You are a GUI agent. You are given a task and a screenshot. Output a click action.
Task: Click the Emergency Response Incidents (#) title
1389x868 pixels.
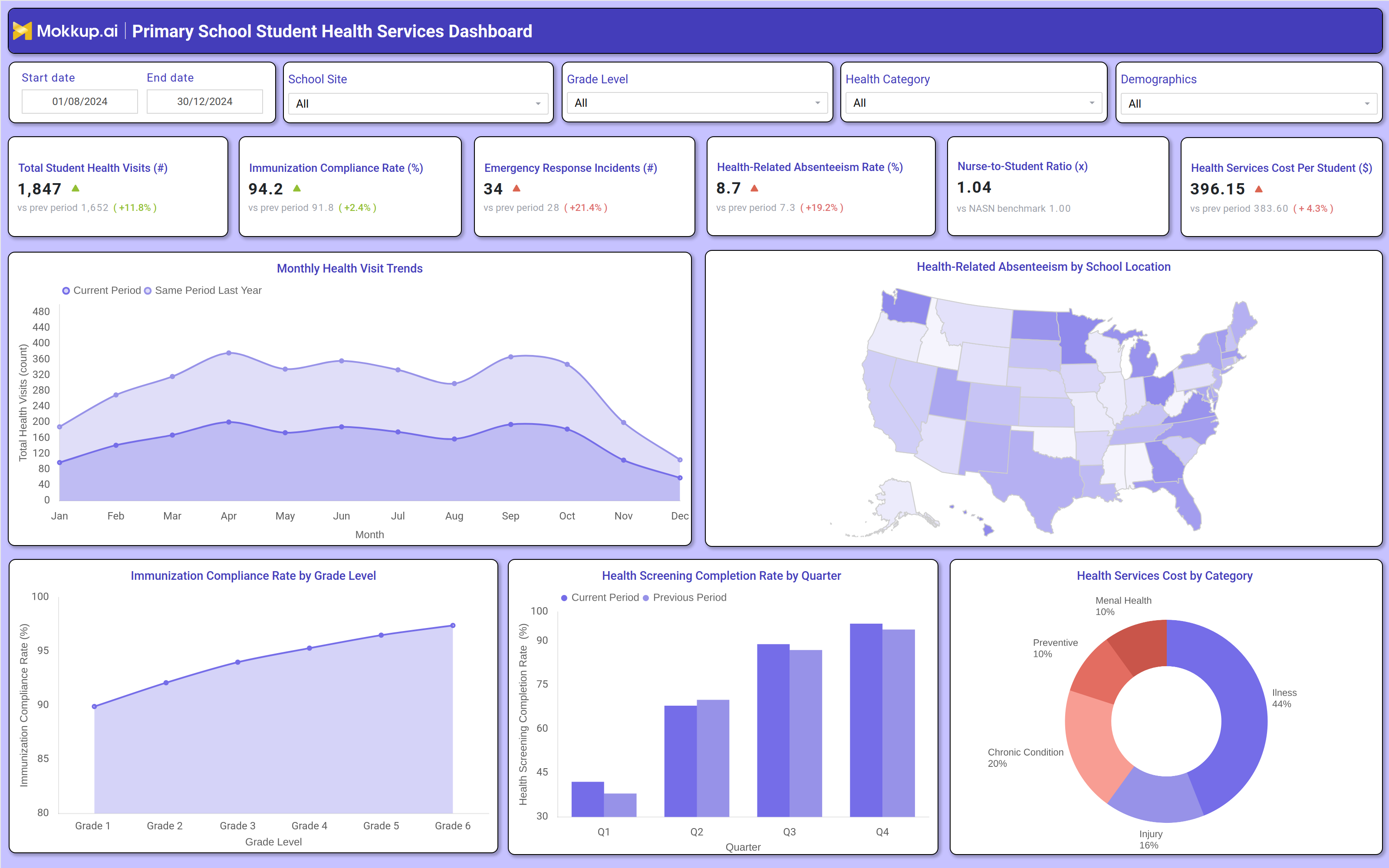(570, 168)
